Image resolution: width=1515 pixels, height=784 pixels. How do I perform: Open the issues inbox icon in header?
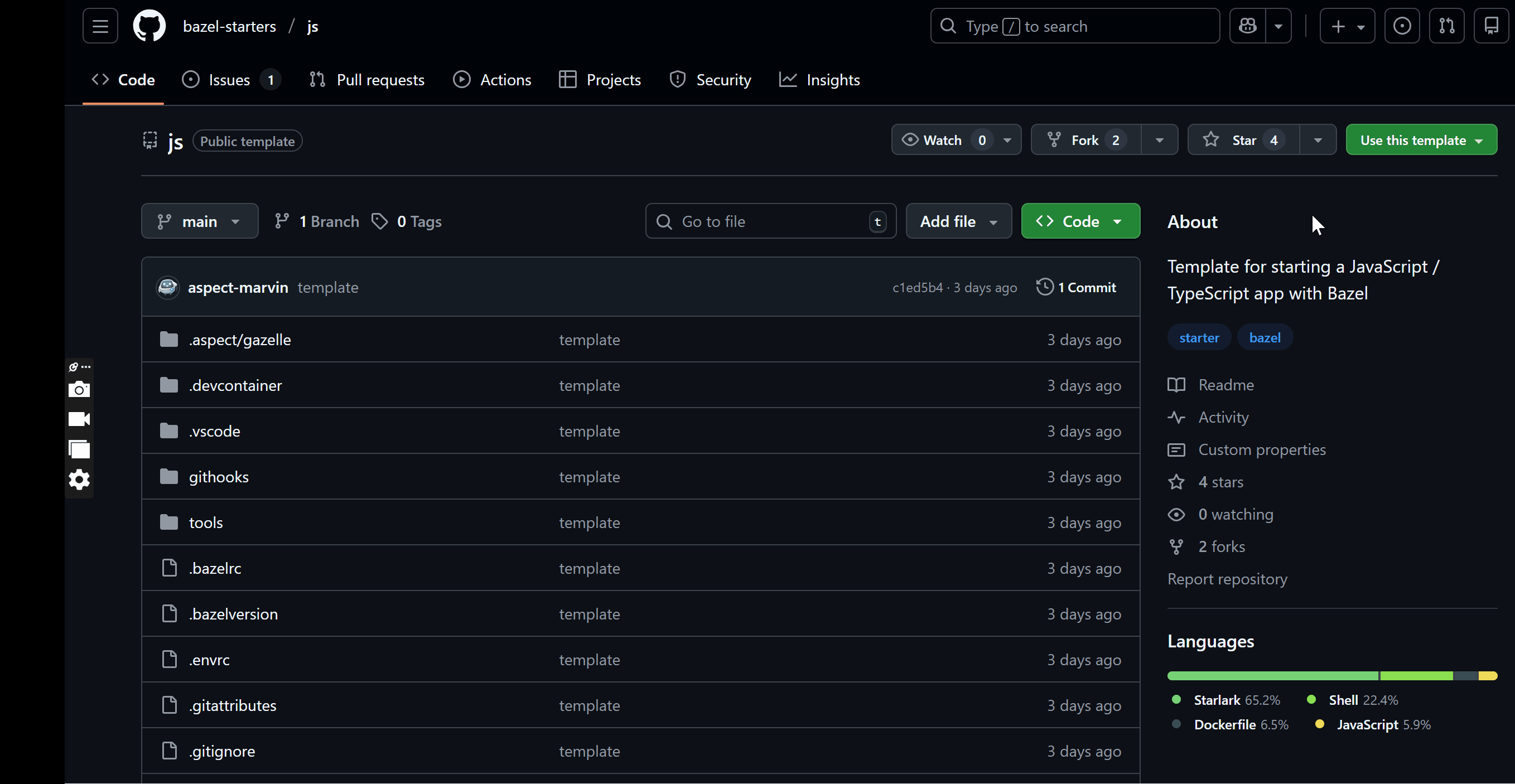[x=1402, y=26]
